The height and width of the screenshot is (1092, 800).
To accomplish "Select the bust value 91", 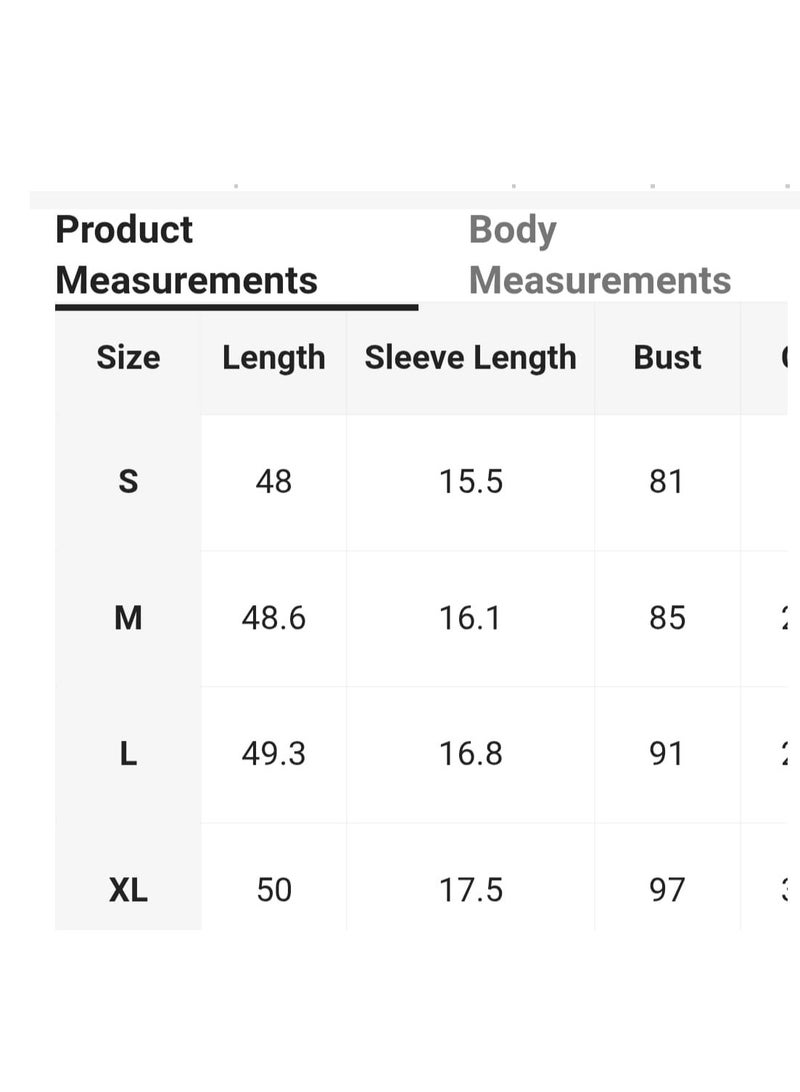I will tap(666, 754).
